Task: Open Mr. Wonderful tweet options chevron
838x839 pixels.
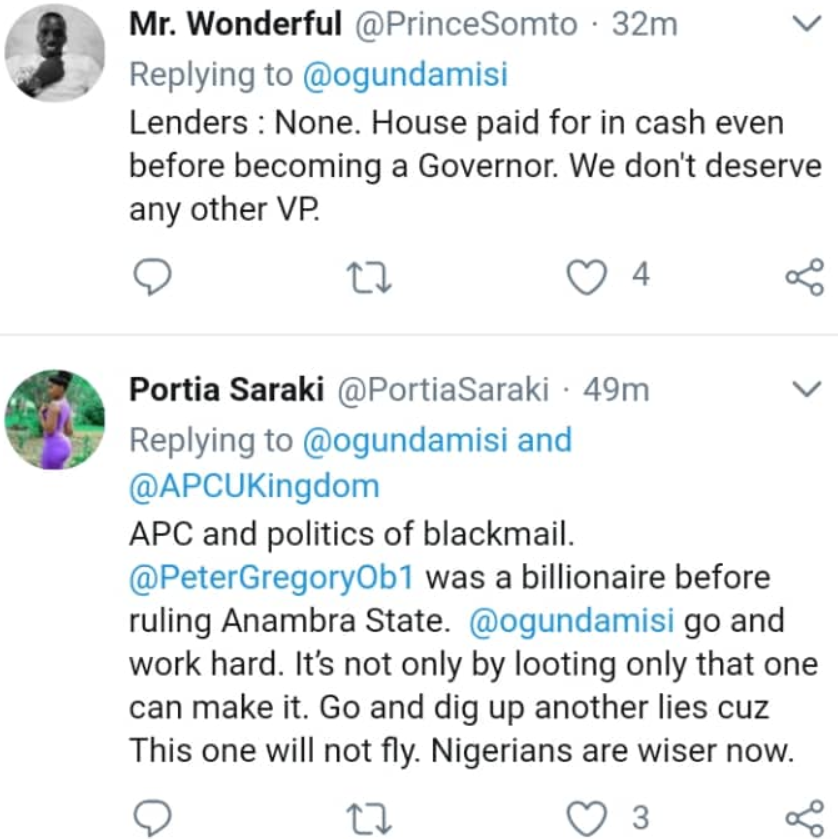Action: pyautogui.click(x=804, y=25)
